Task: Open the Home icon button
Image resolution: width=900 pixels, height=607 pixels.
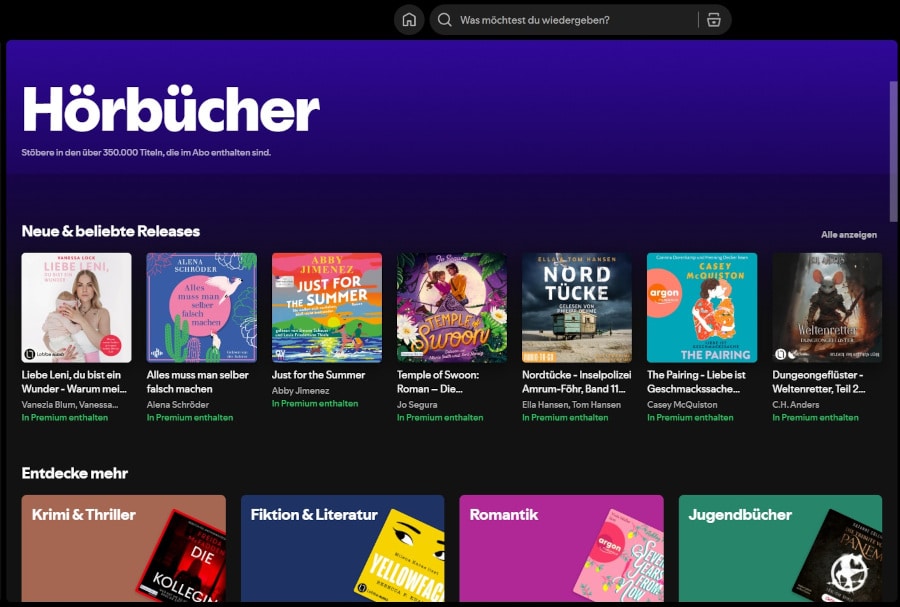Action: pos(409,20)
